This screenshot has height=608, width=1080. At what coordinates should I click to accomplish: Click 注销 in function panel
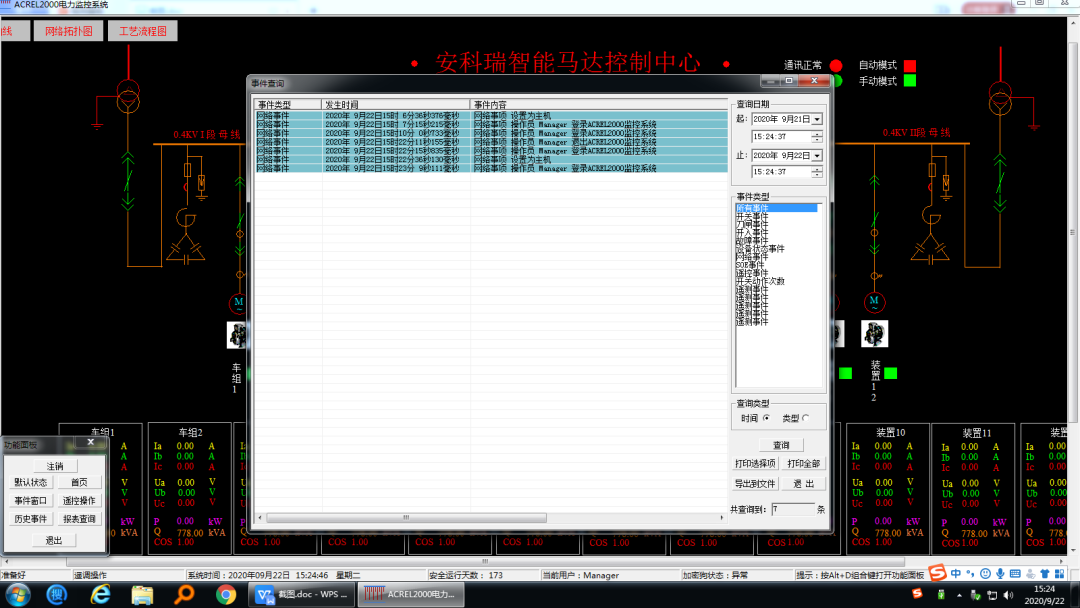point(55,466)
